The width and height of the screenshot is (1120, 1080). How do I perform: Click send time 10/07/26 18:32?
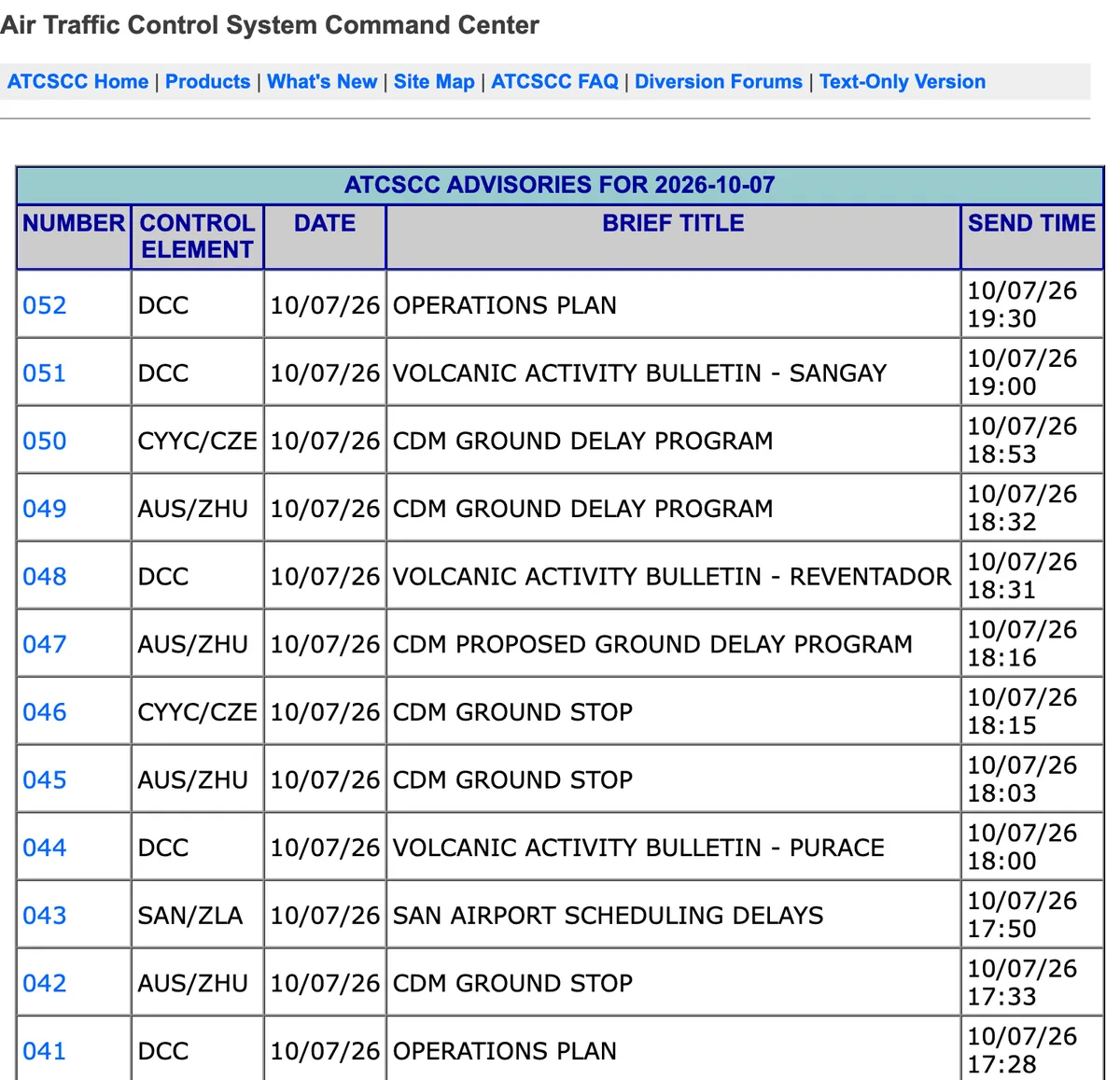(x=1022, y=508)
